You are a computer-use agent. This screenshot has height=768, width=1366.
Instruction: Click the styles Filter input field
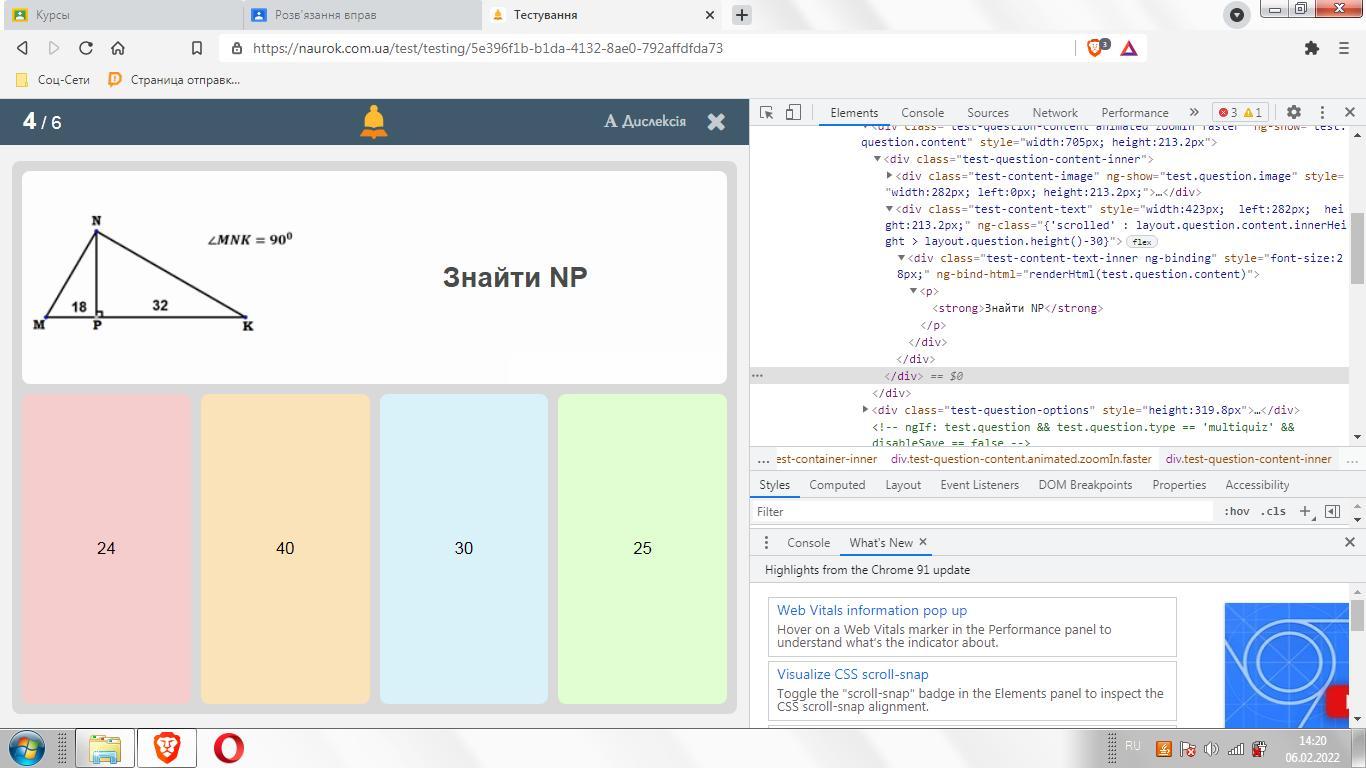[980, 511]
